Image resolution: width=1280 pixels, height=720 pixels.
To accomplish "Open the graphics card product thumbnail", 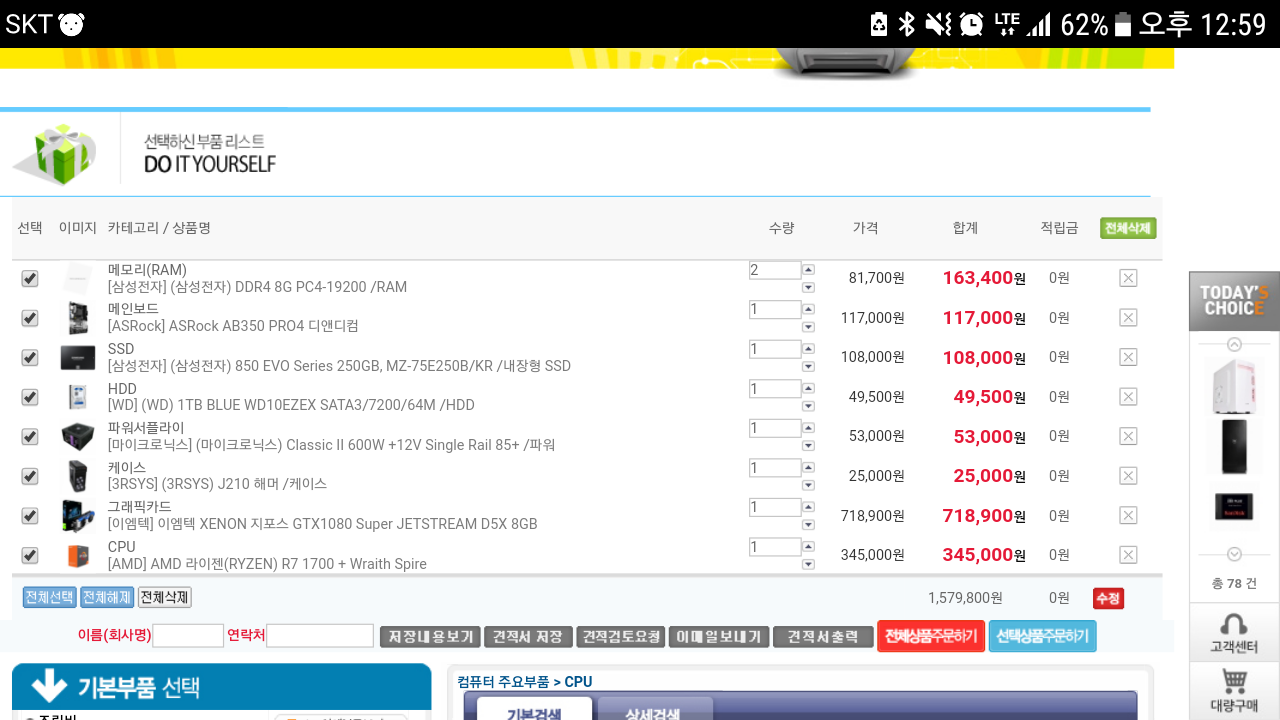I will pos(77,515).
